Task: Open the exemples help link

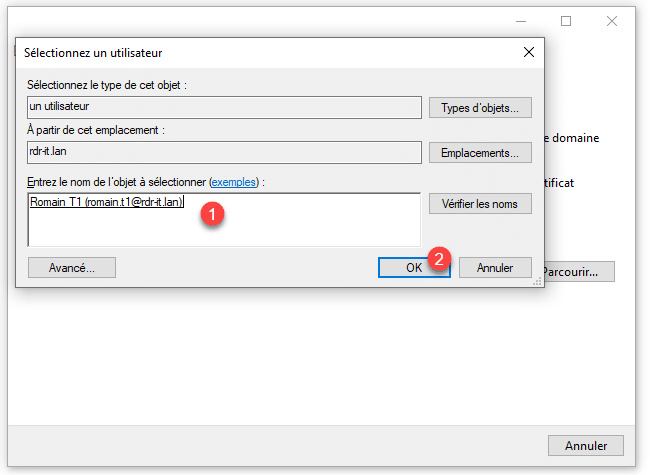Action: coord(232,183)
